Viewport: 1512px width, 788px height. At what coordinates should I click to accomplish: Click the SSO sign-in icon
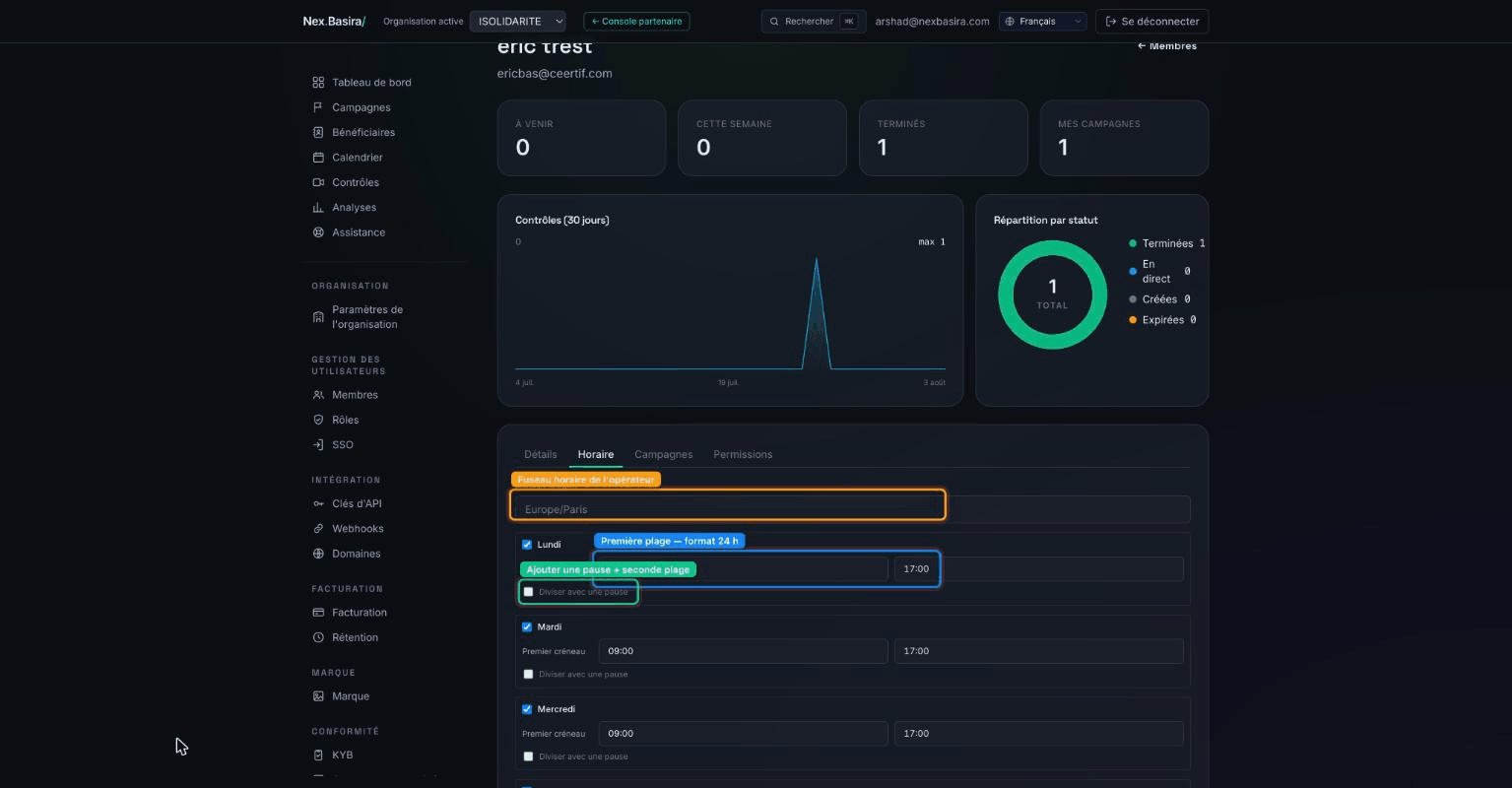pos(318,445)
